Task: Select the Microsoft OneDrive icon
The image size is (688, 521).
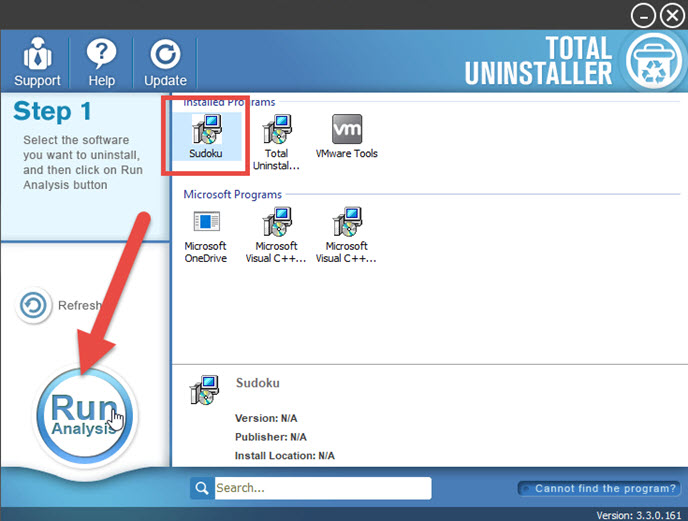Action: pos(206,236)
